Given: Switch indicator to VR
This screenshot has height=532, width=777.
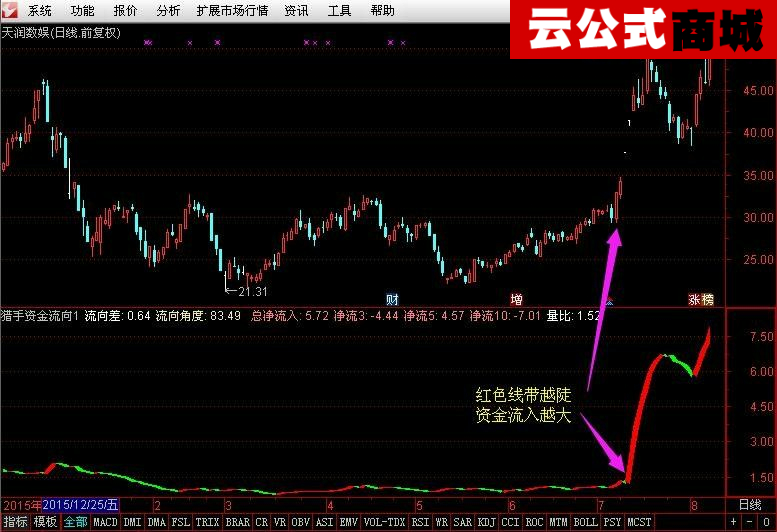Looking at the screenshot, I should click(280, 522).
